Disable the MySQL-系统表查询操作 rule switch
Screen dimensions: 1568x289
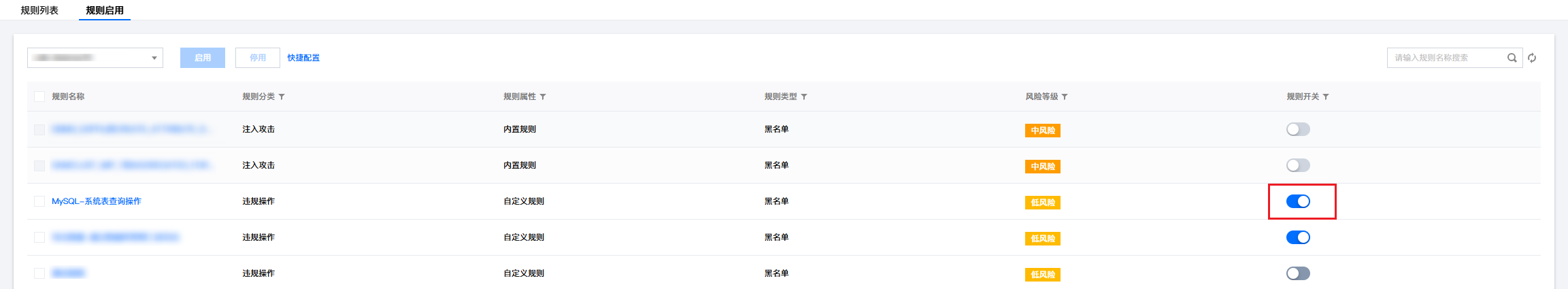tap(1298, 201)
